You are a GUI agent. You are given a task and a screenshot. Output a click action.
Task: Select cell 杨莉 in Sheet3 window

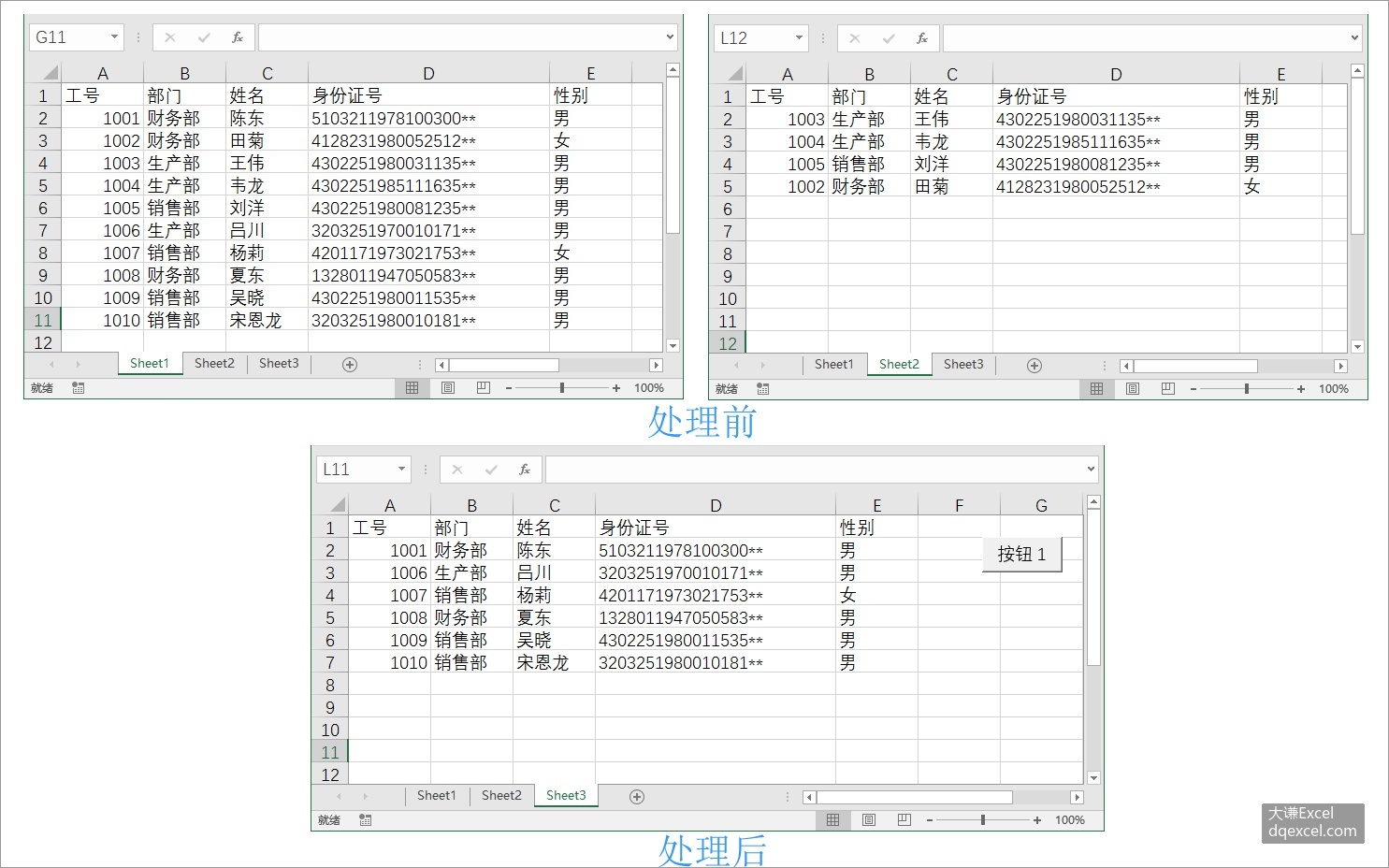pyautogui.click(x=554, y=596)
